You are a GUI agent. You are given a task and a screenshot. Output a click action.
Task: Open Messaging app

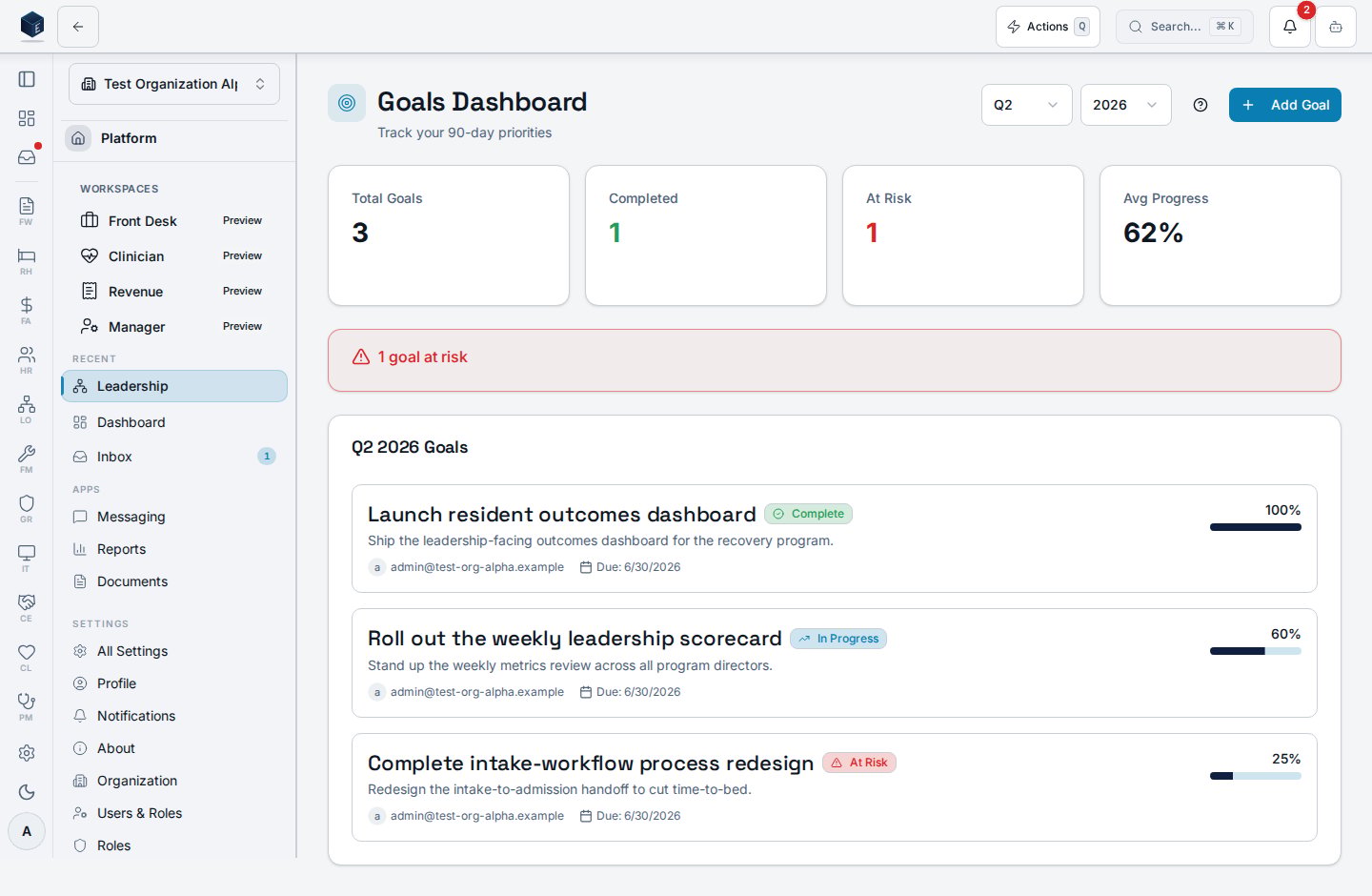click(x=174, y=517)
